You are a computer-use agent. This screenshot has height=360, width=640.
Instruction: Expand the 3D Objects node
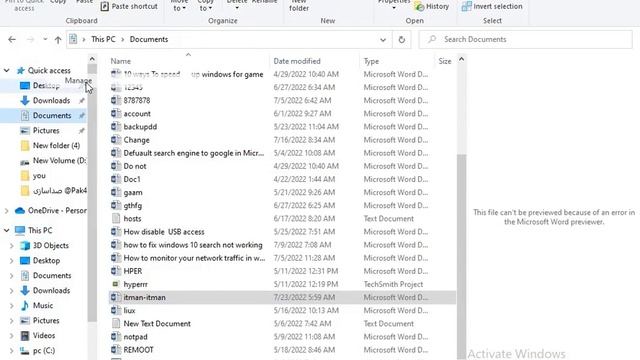11,246
